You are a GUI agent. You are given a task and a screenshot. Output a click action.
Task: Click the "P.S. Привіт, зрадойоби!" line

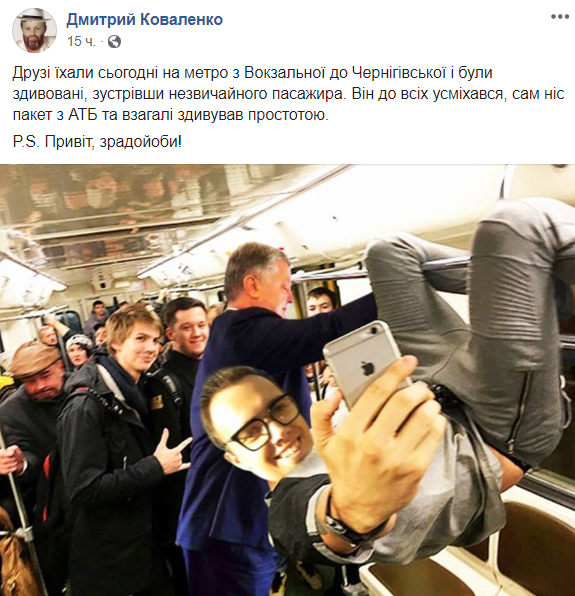coord(97,142)
